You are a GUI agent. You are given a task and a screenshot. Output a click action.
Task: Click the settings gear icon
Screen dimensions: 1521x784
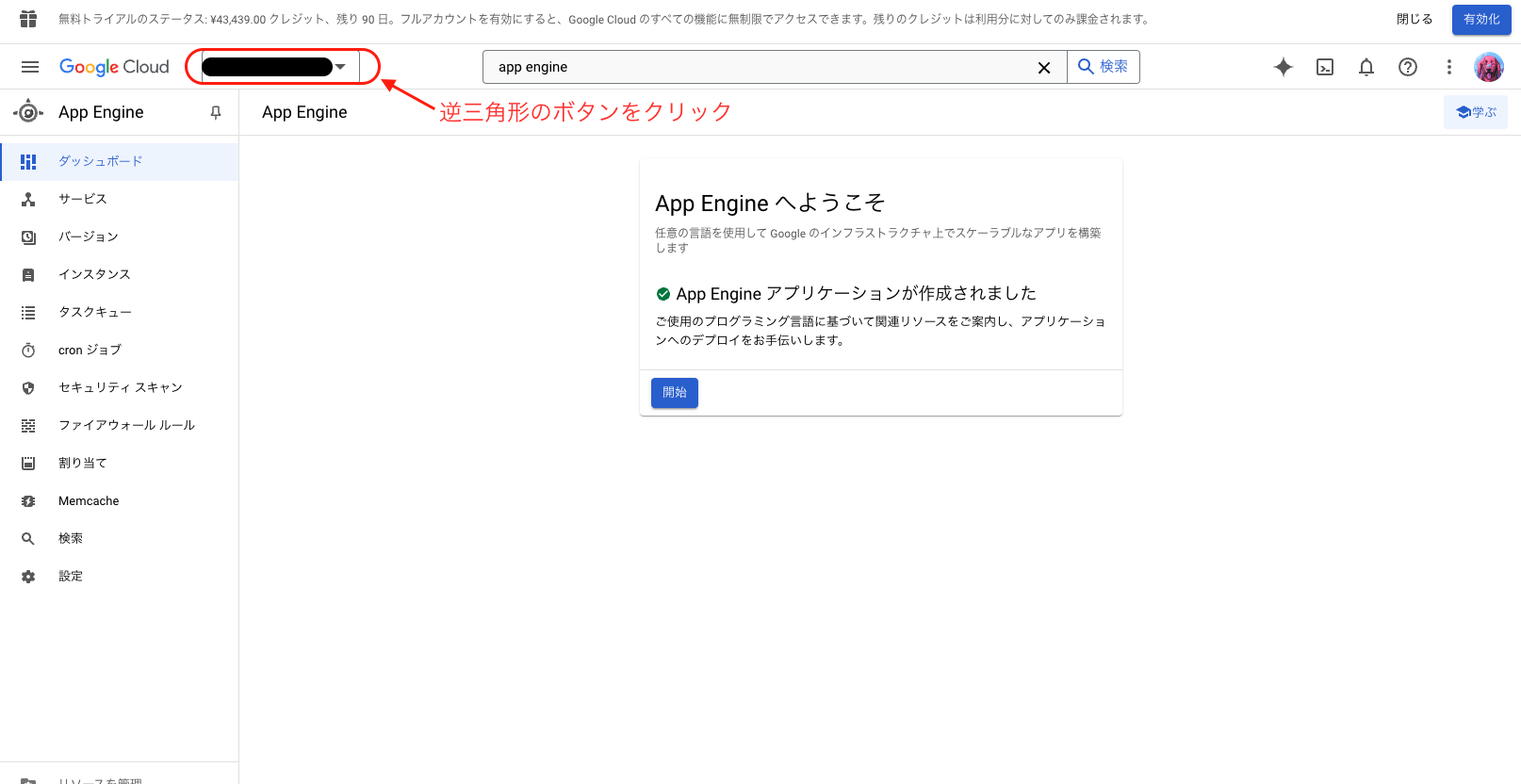click(28, 576)
